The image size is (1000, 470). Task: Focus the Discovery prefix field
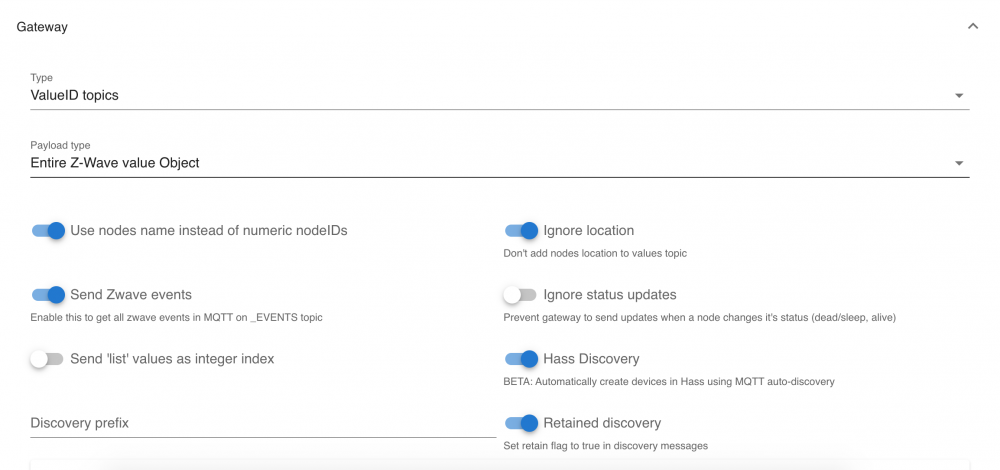coord(262,423)
